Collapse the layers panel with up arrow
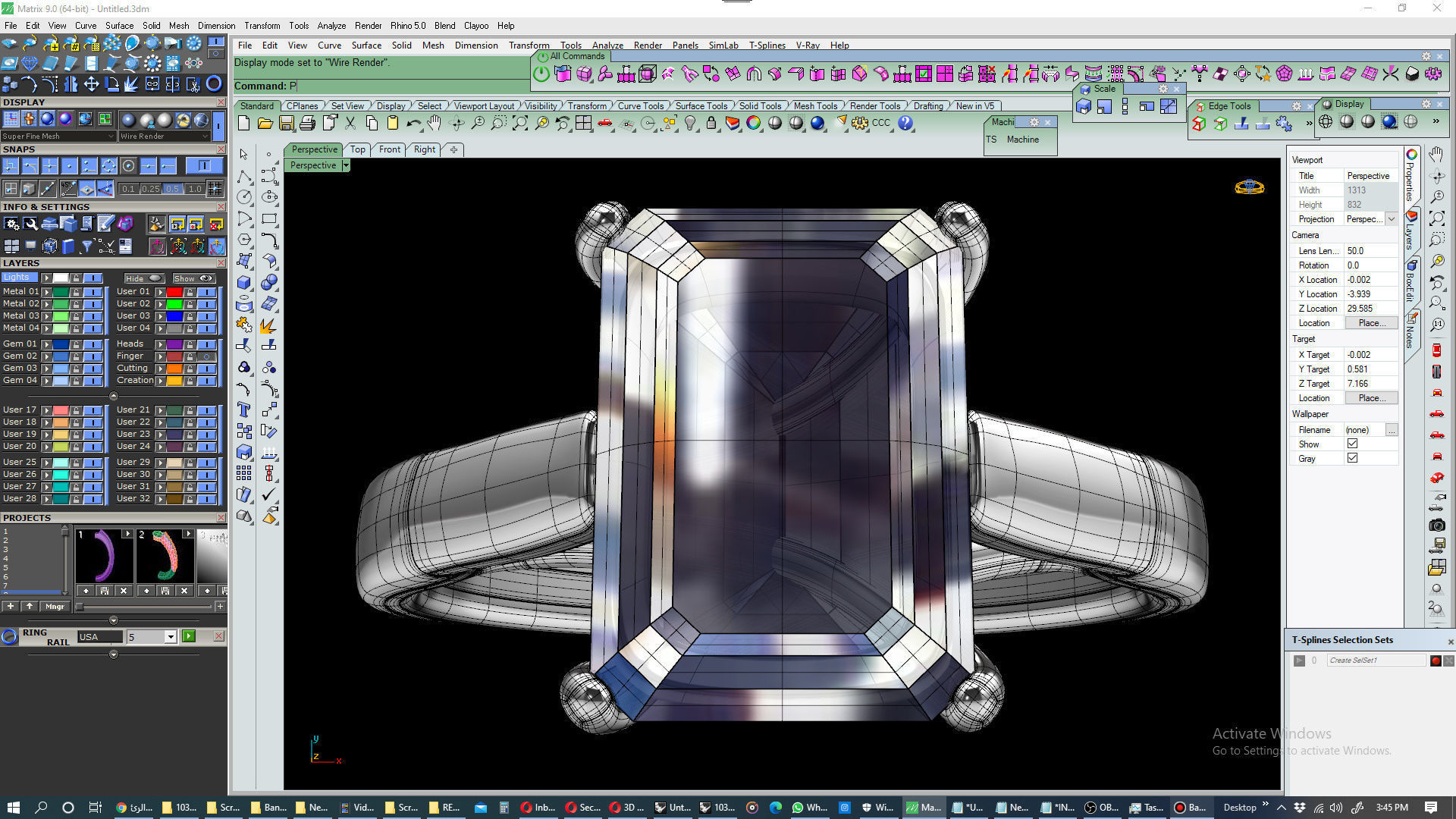 (114, 396)
